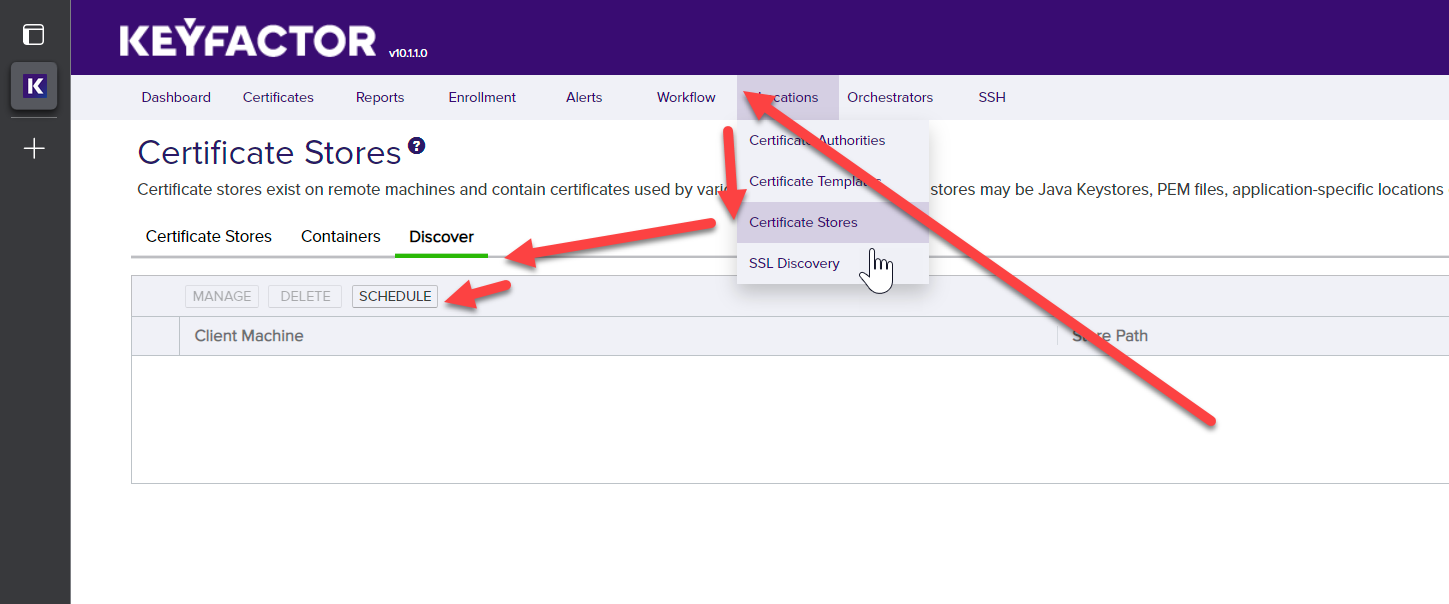Open the Reports menu
1449x604 pixels.
click(380, 97)
